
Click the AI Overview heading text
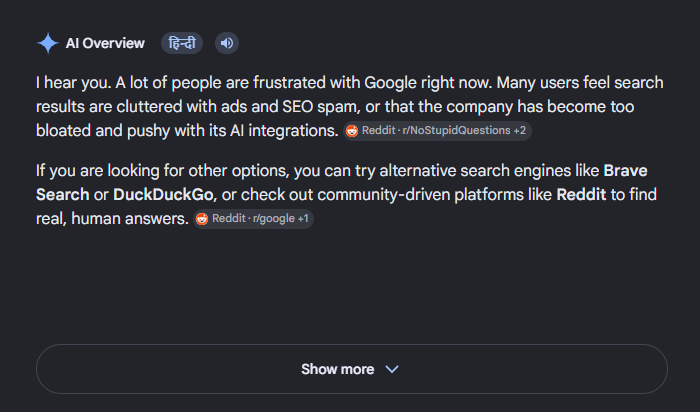tap(105, 43)
